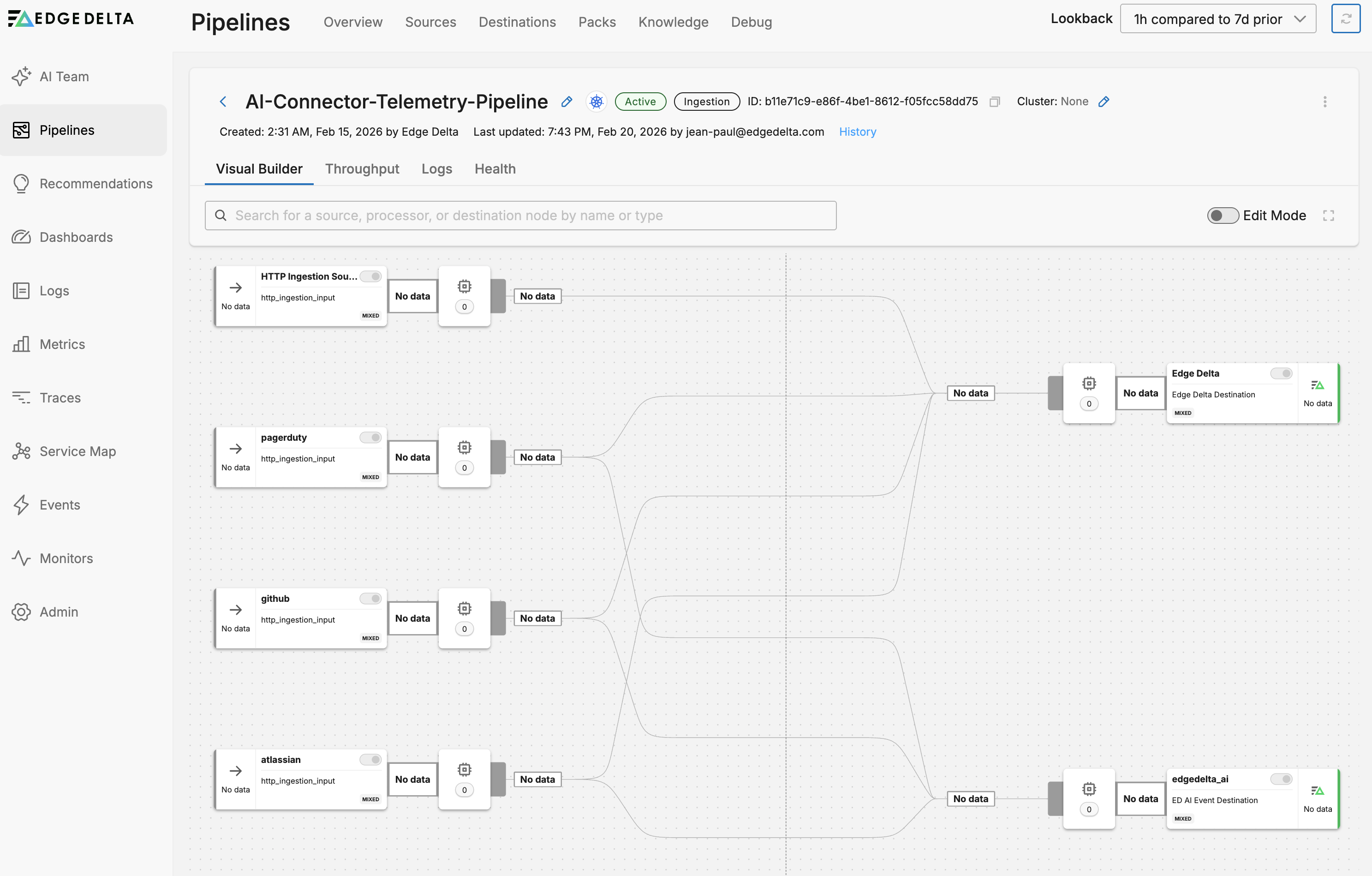Expand the gray handle beside the atlassian processor
The height and width of the screenshot is (876, 1372).
tap(498, 779)
